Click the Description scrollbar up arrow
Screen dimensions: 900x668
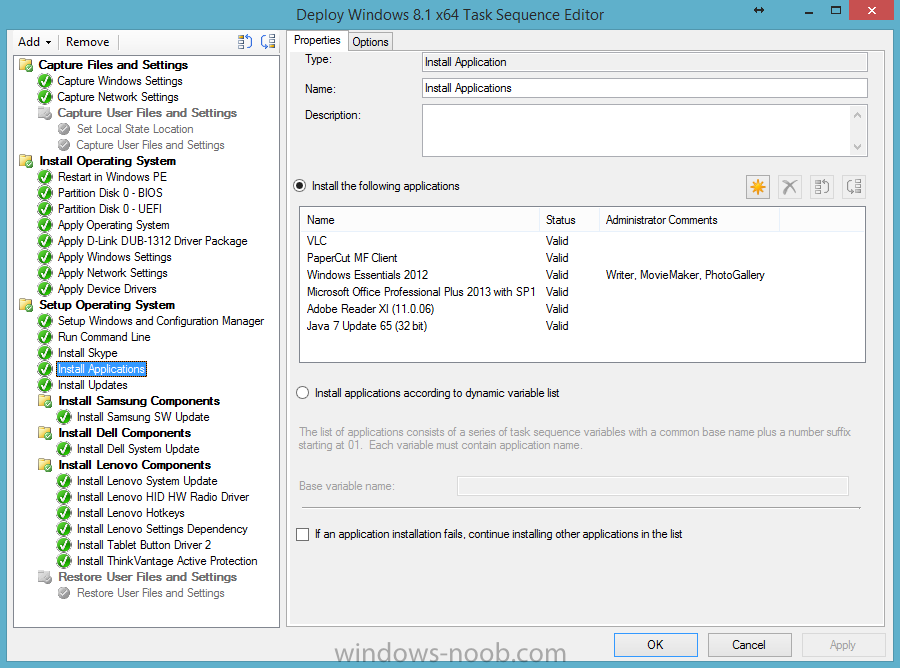[x=857, y=115]
